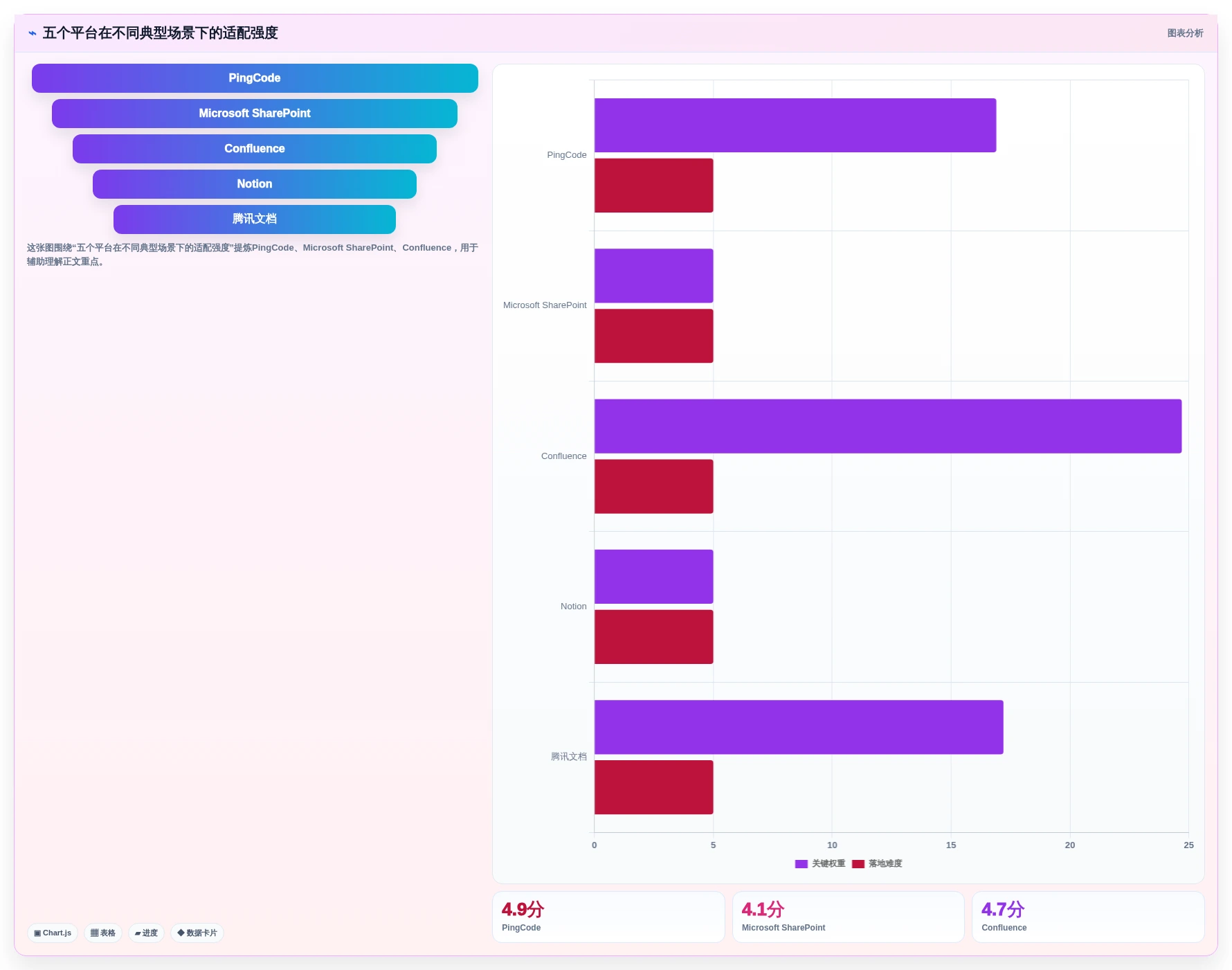Click the purple 关键权重 bar for PingCode

tap(795, 125)
